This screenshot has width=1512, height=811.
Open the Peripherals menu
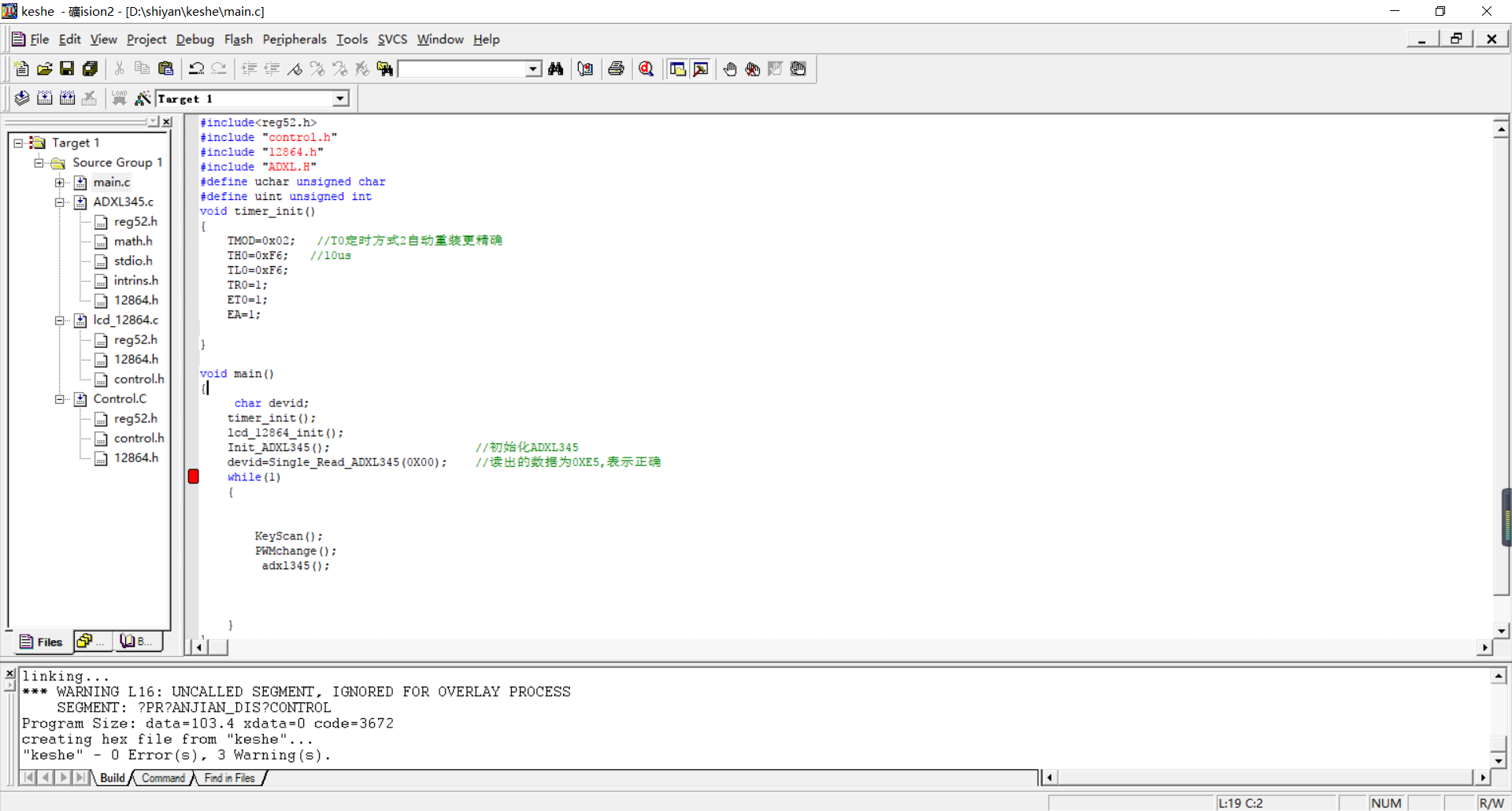(294, 39)
